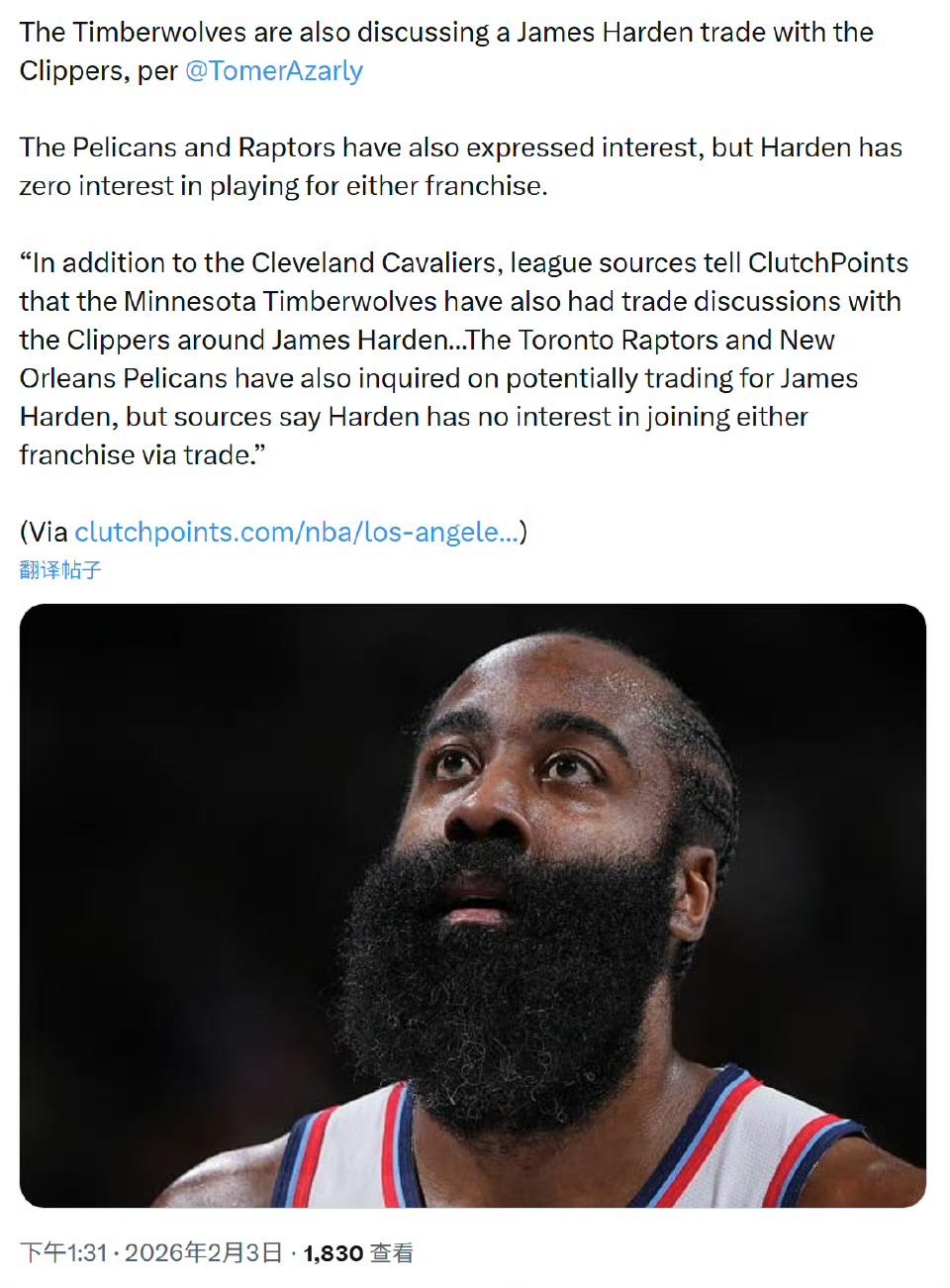The height and width of the screenshot is (1288, 950).
Task: Click the 1,830 view count number
Action: pyautogui.click(x=333, y=1253)
